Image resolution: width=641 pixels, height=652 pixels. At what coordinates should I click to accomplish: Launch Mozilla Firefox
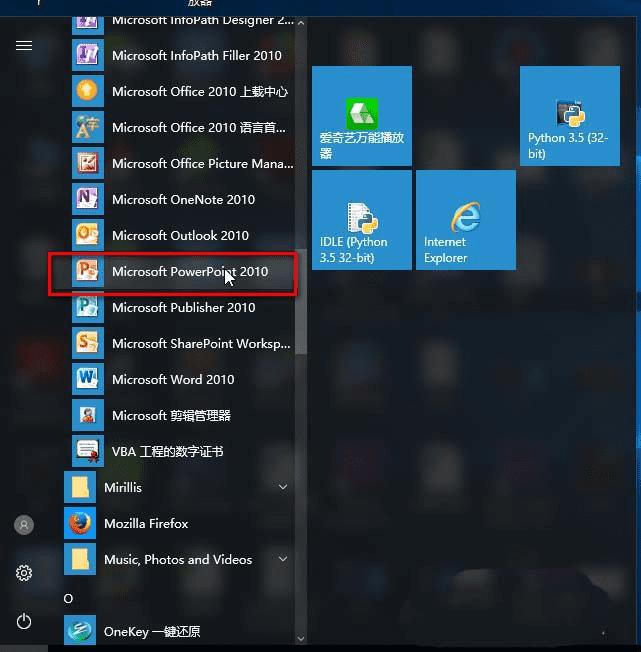tap(173, 524)
